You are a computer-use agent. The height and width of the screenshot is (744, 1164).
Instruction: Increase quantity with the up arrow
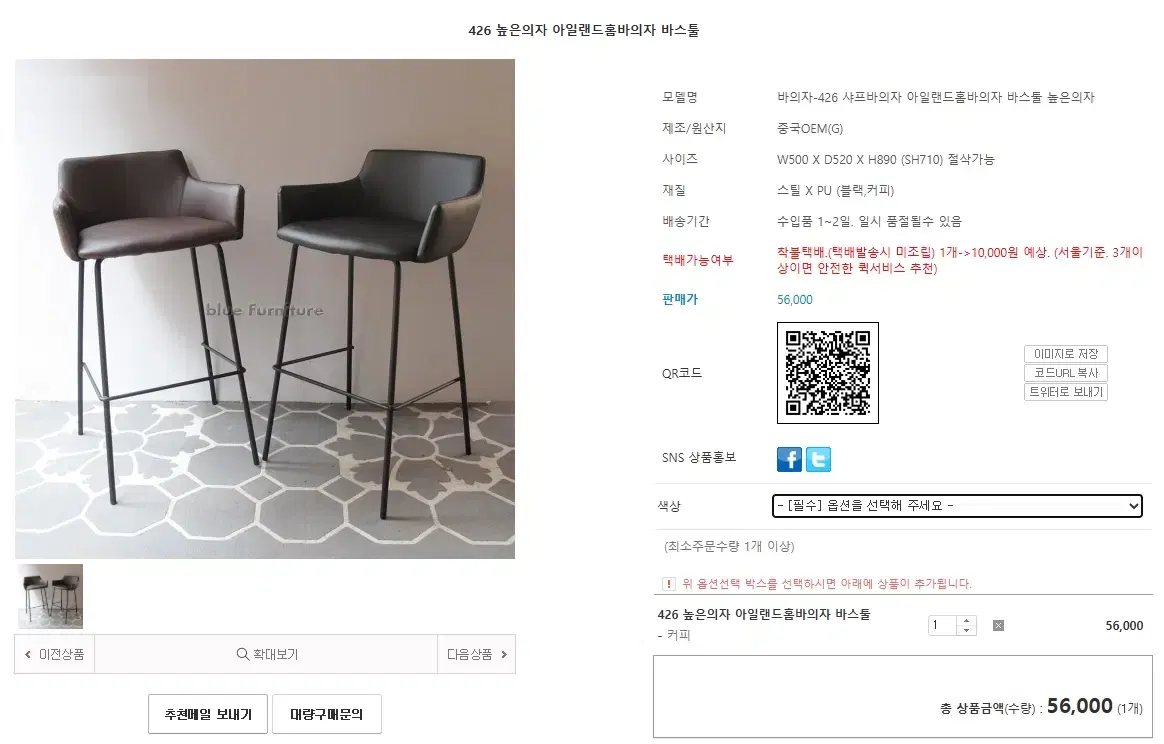click(x=966, y=621)
